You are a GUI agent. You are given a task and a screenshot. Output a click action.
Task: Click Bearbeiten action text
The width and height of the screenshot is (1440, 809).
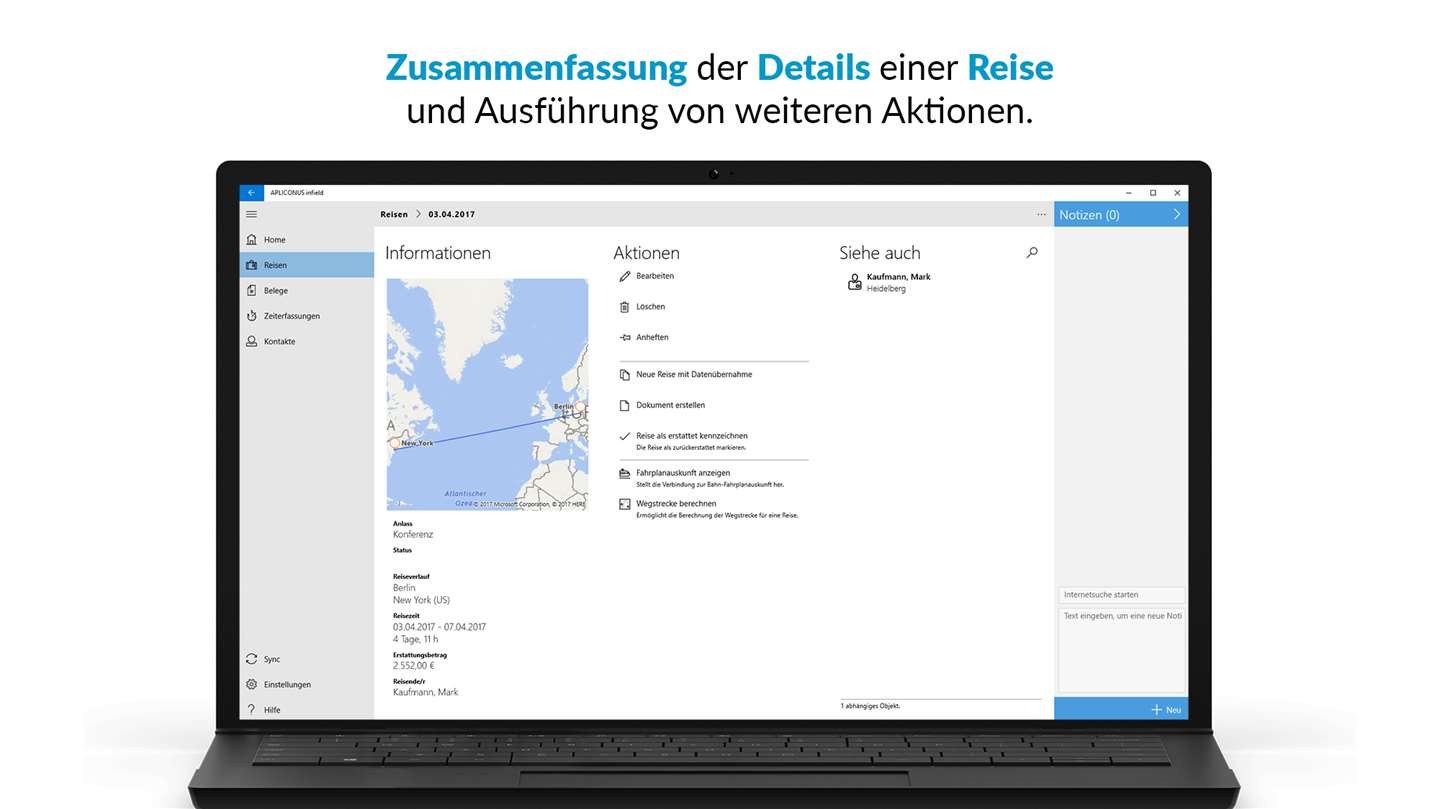[x=655, y=276]
